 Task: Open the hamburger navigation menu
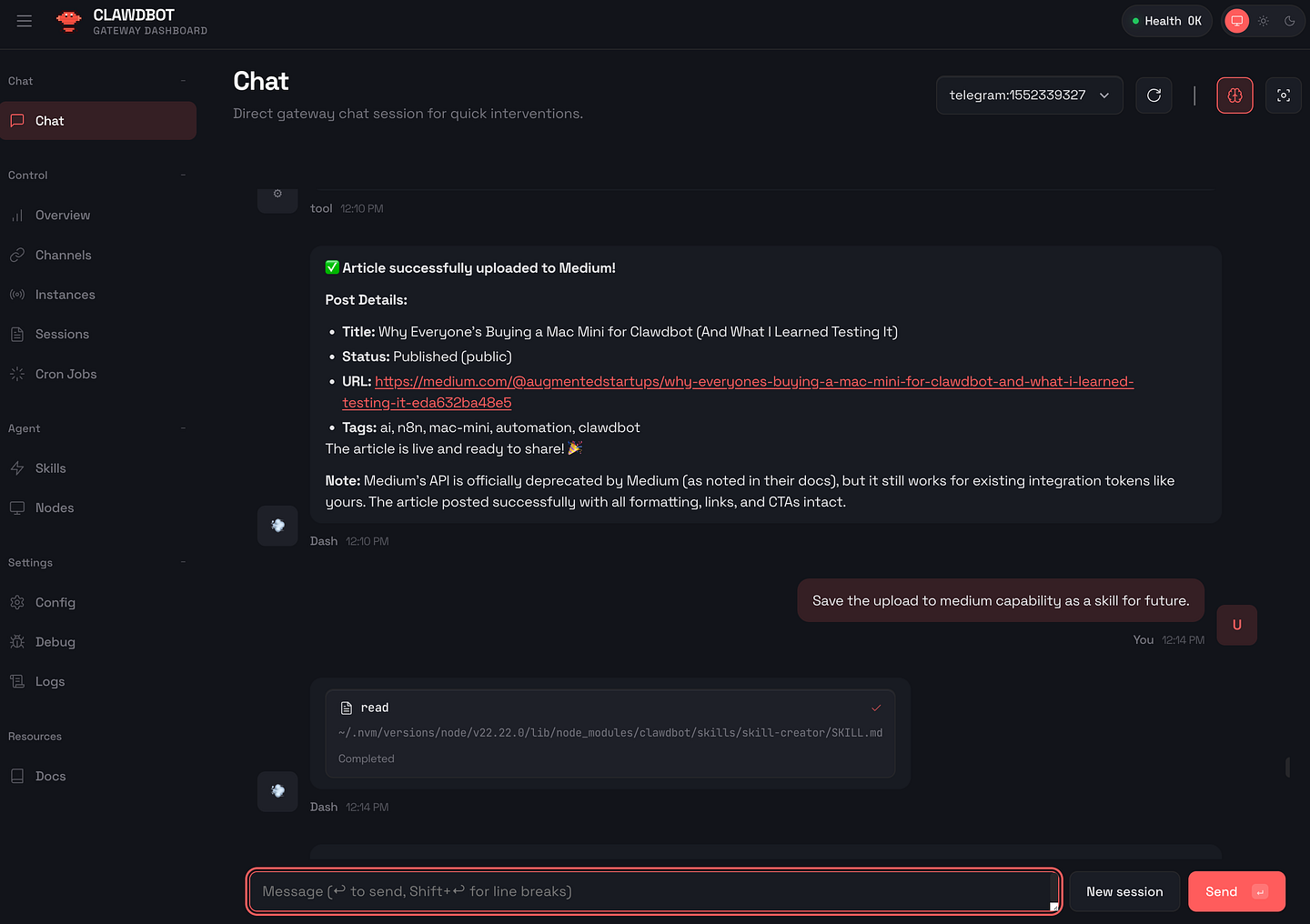click(x=25, y=21)
